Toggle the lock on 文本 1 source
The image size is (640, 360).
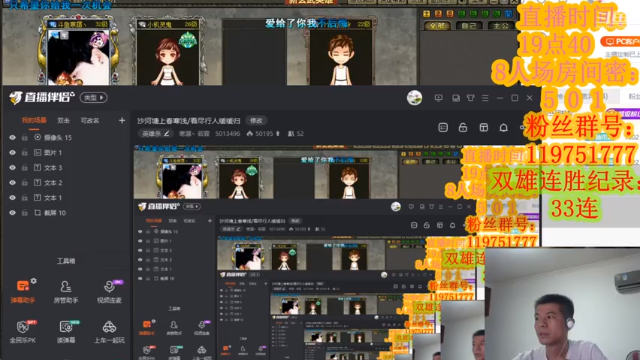pos(25,198)
